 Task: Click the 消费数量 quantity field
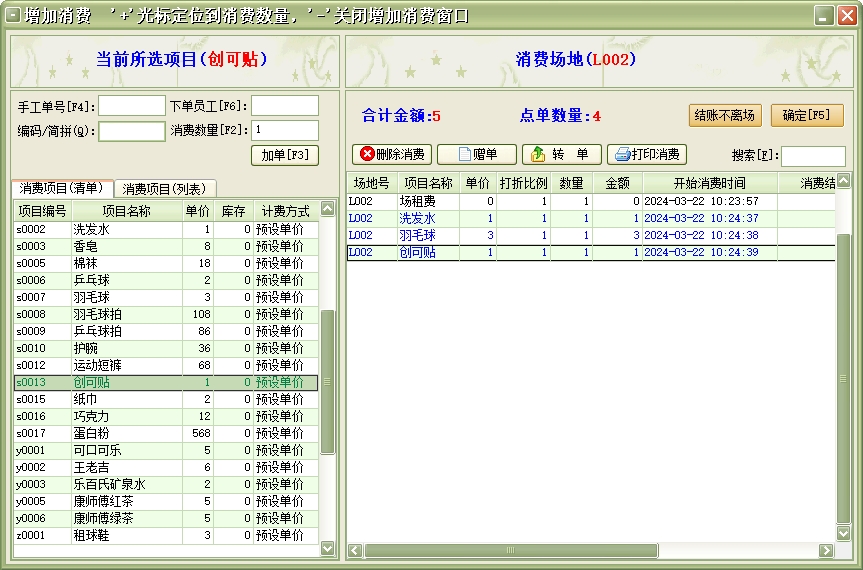coord(285,130)
